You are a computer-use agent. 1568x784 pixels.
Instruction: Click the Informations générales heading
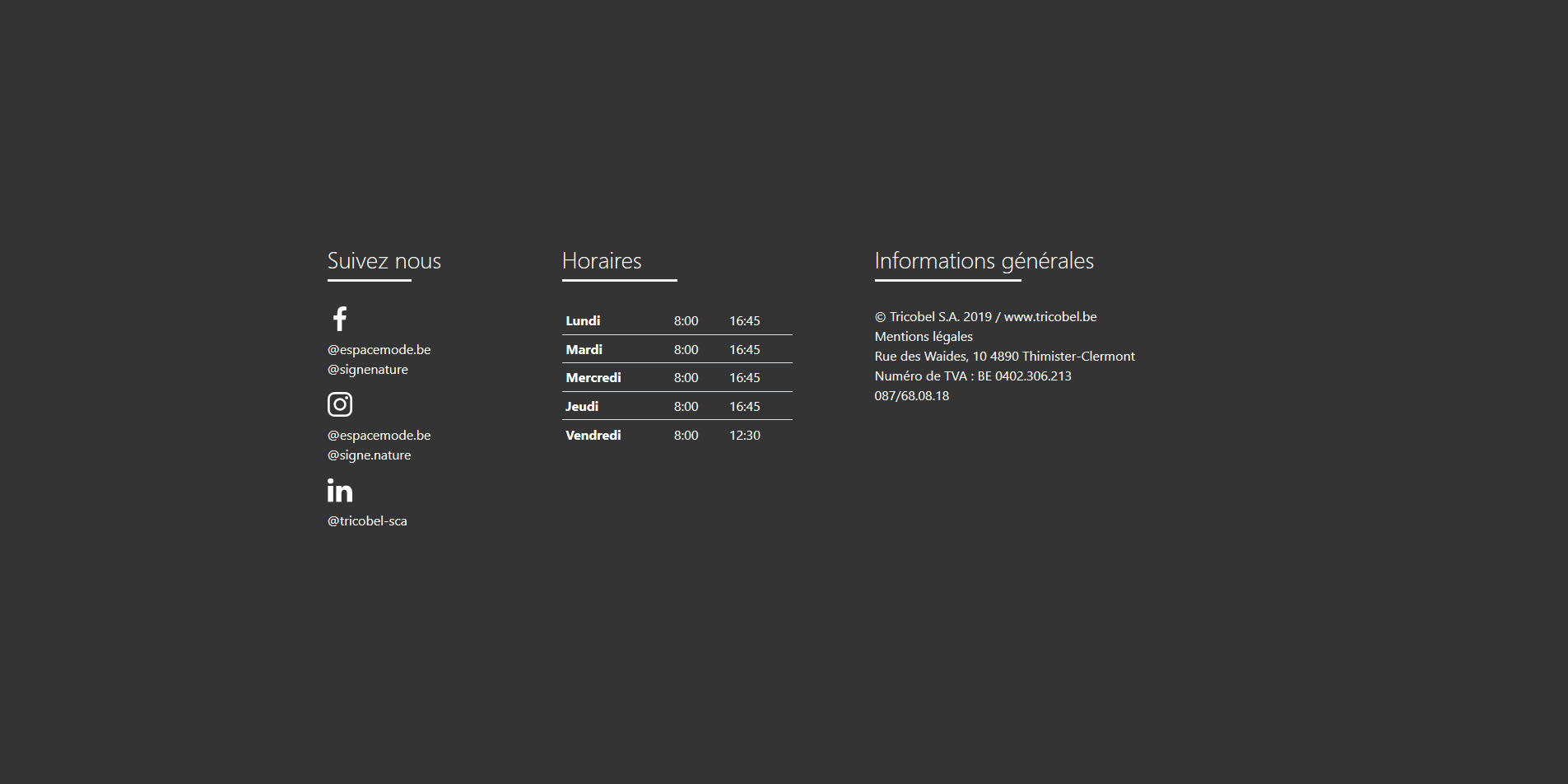pos(984,261)
